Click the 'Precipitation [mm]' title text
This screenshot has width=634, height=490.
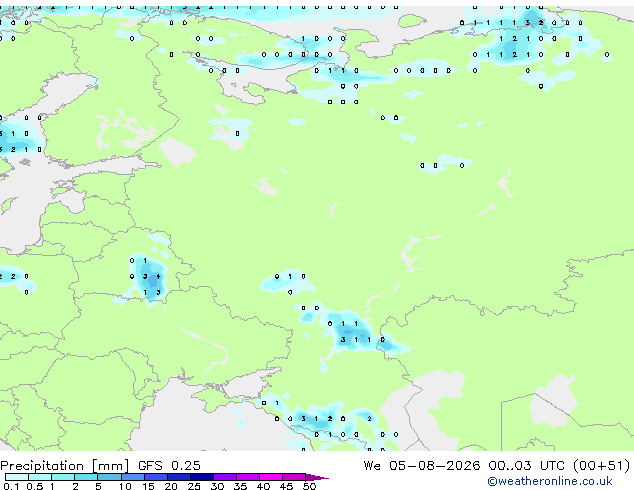pyautogui.click(x=65, y=466)
